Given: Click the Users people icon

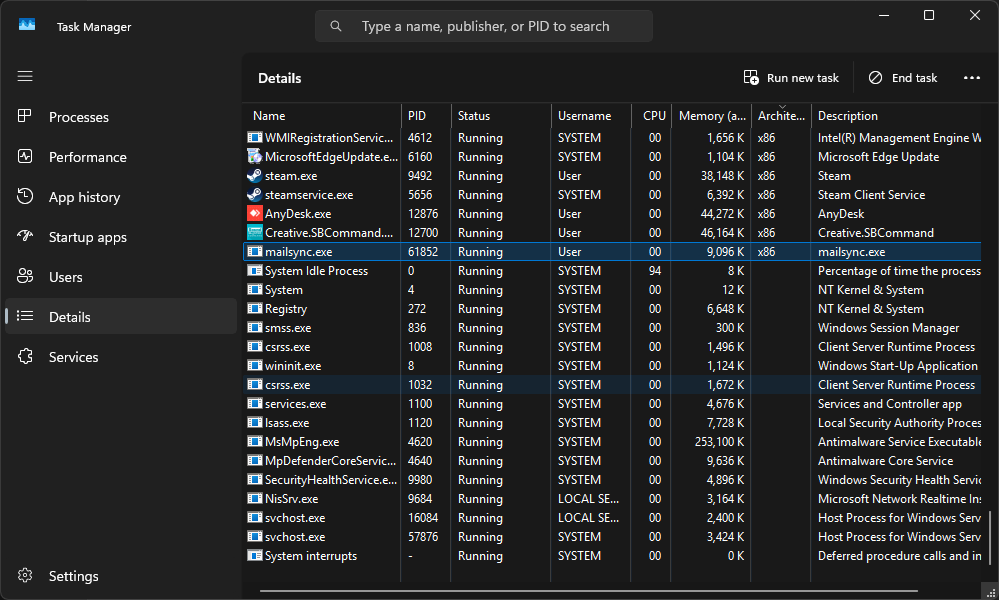Looking at the screenshot, I should tap(25, 276).
